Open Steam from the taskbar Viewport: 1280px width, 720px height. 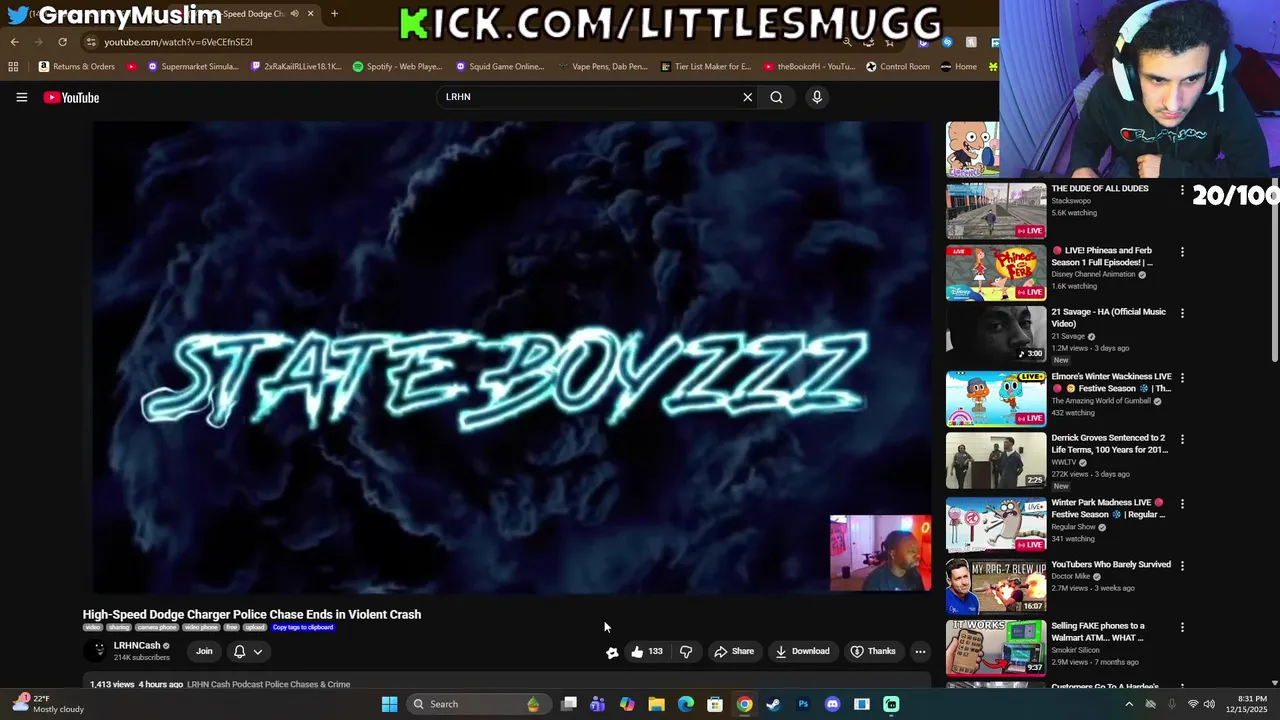(773, 704)
